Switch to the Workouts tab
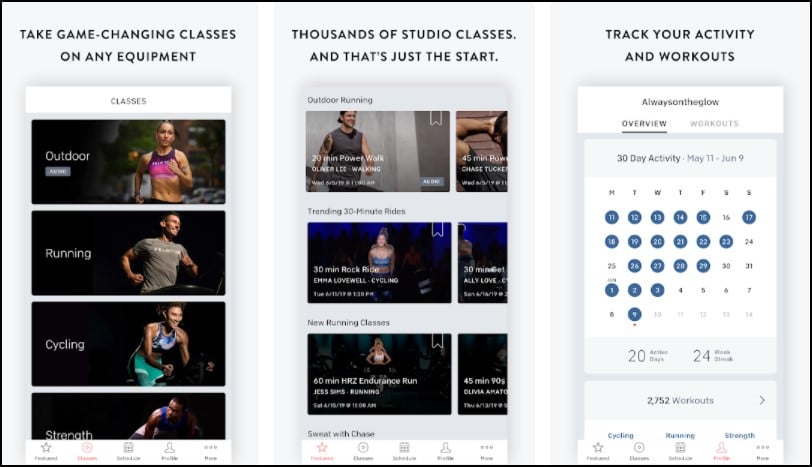Screen dimensions: 812x467 (x=714, y=124)
